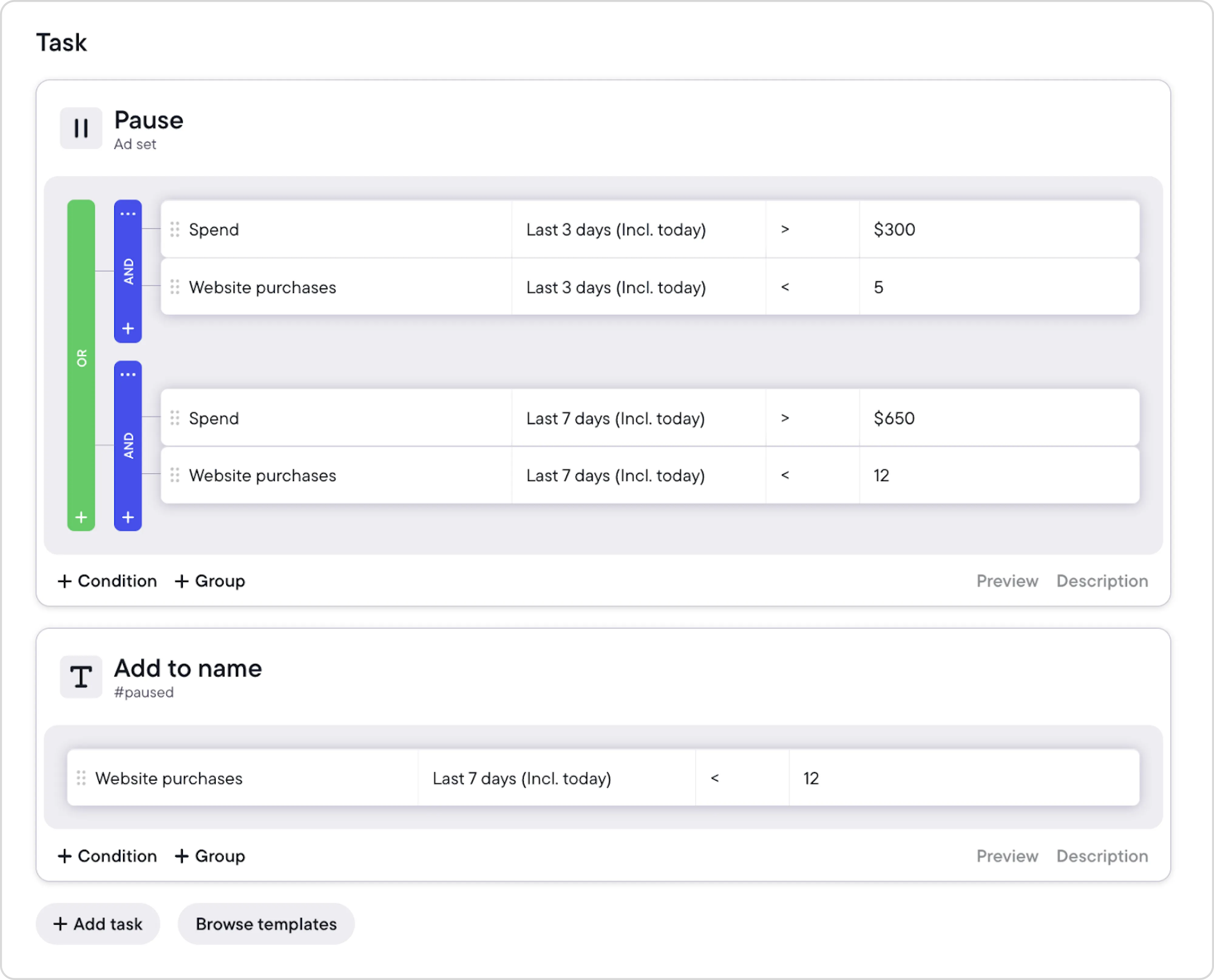The image size is (1214, 980).
Task: Open Description in Add to name task
Action: [x=1102, y=856]
